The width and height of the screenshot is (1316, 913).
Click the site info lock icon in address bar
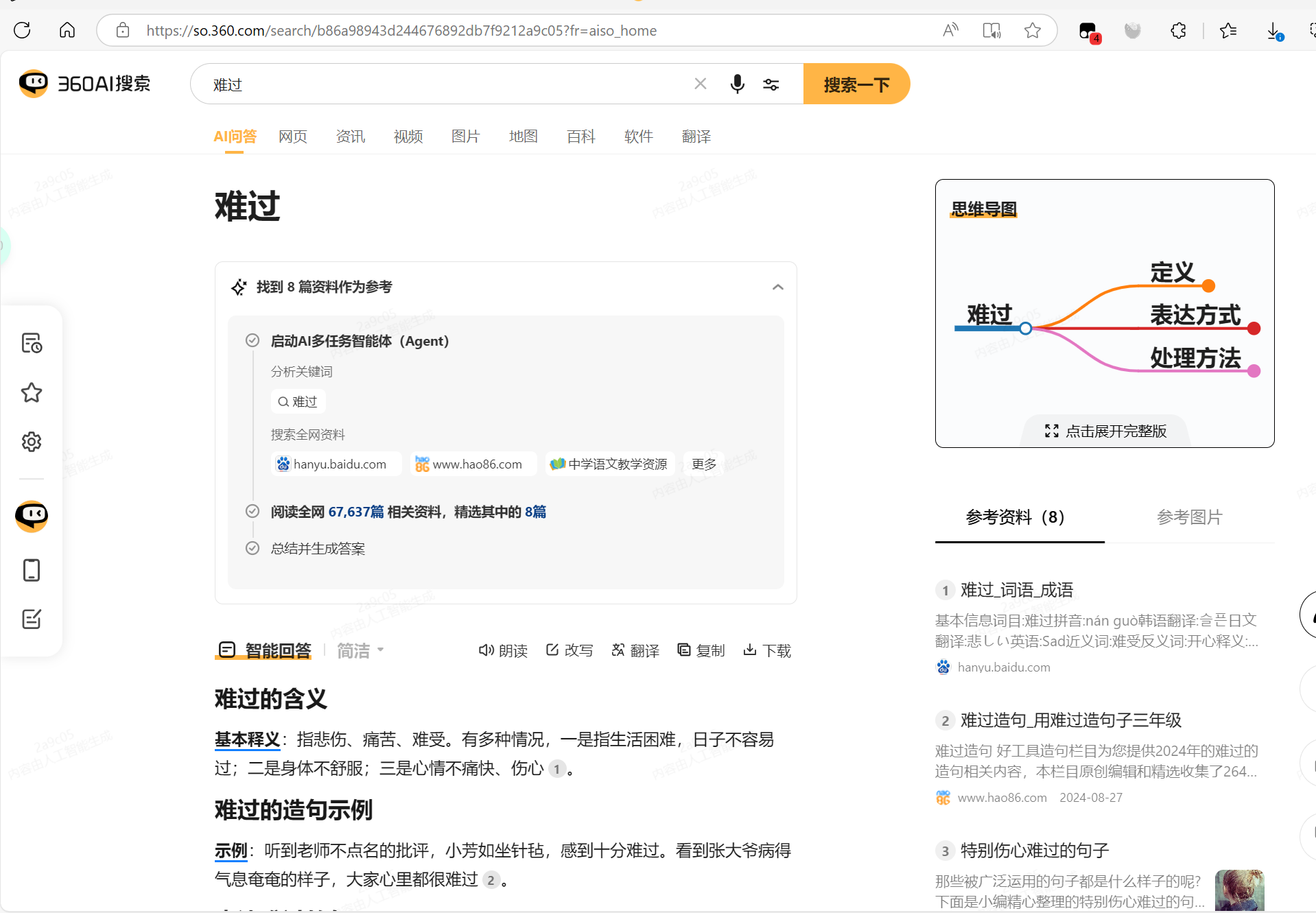click(123, 30)
